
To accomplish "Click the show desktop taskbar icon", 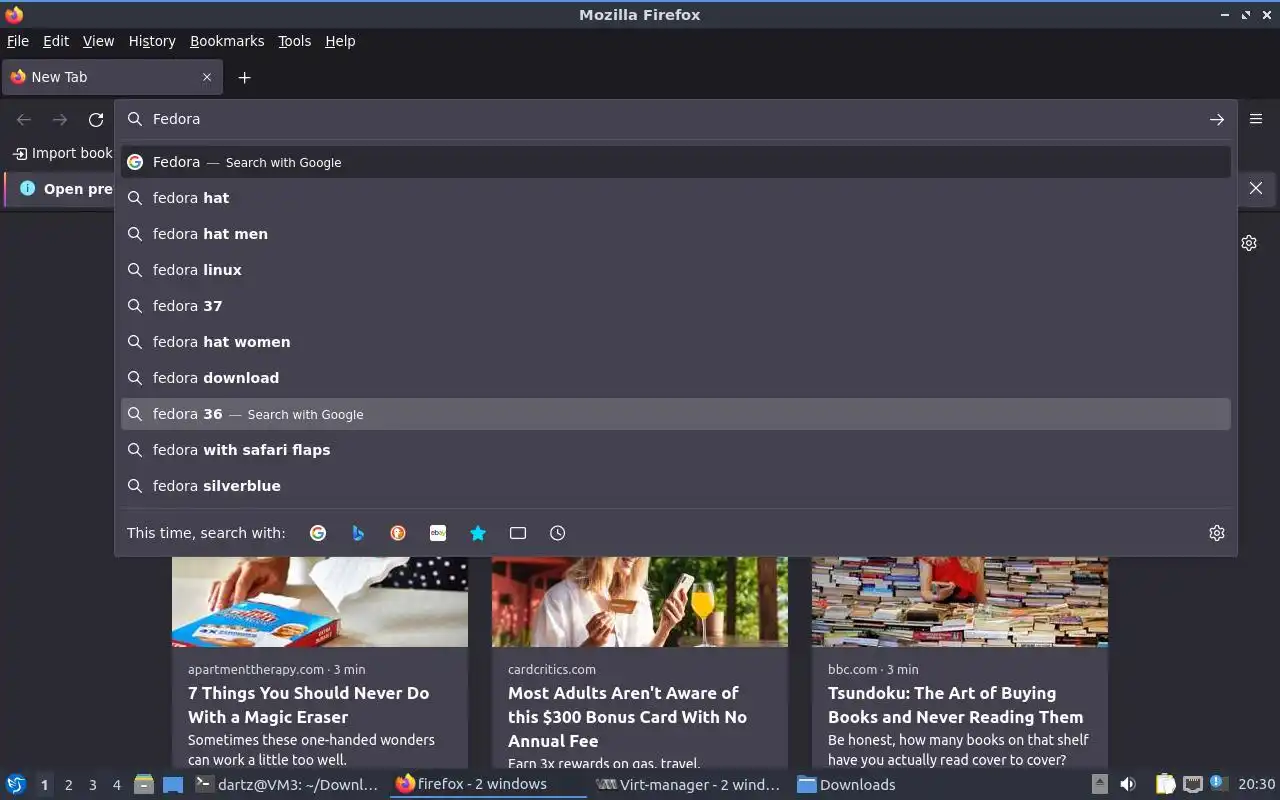I will [x=173, y=785].
